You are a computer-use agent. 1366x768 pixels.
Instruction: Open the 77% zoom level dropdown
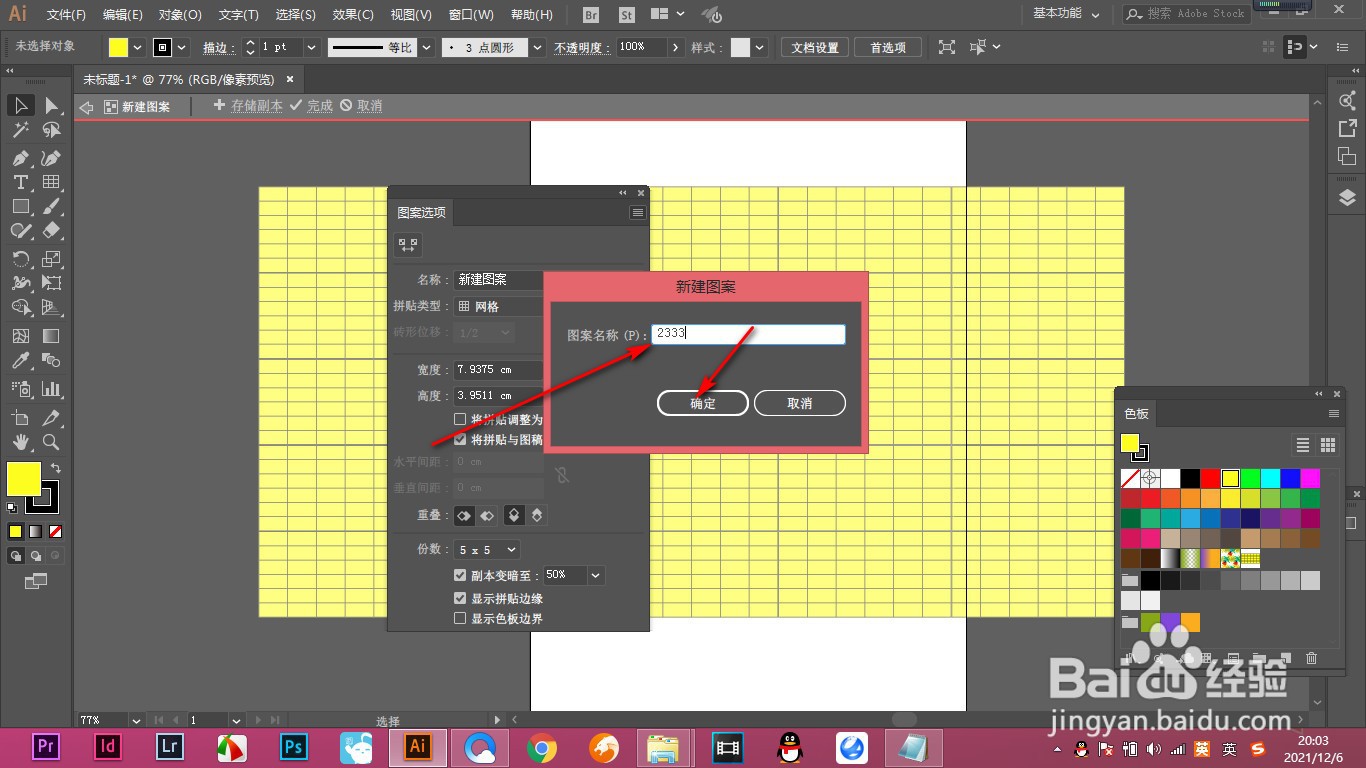(135, 720)
